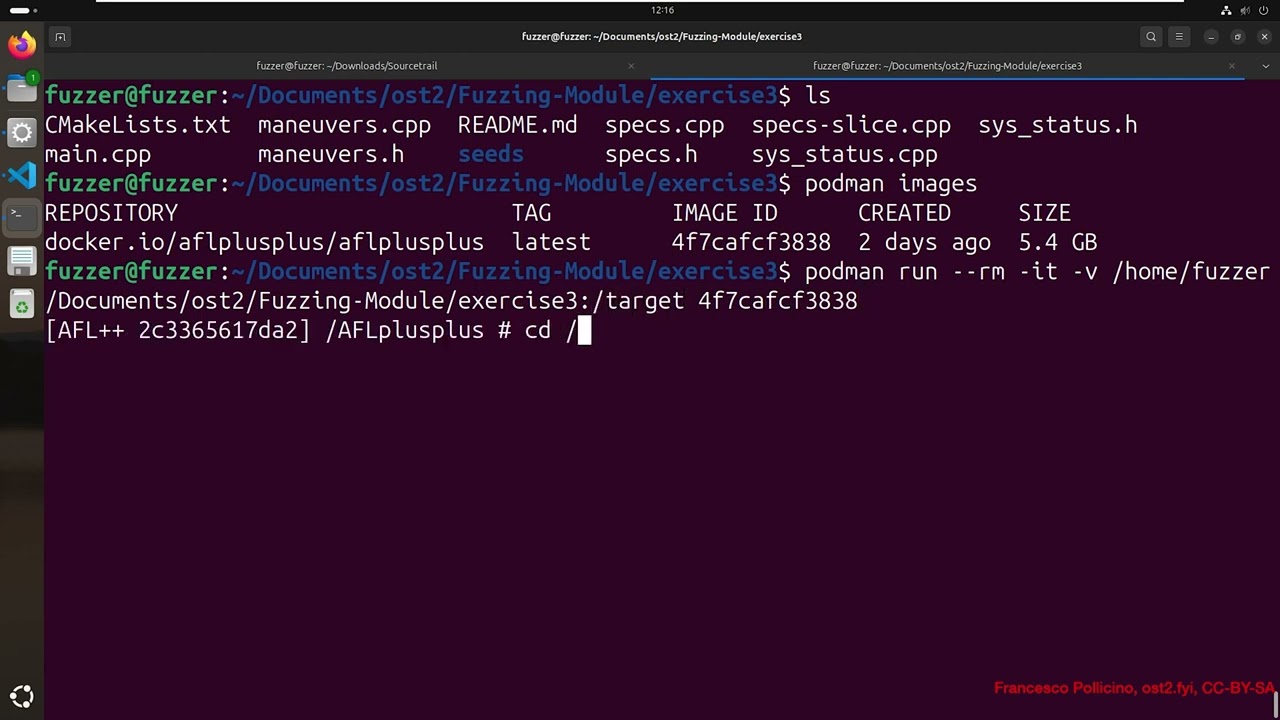Click the sys_status.h file name

(1058, 125)
